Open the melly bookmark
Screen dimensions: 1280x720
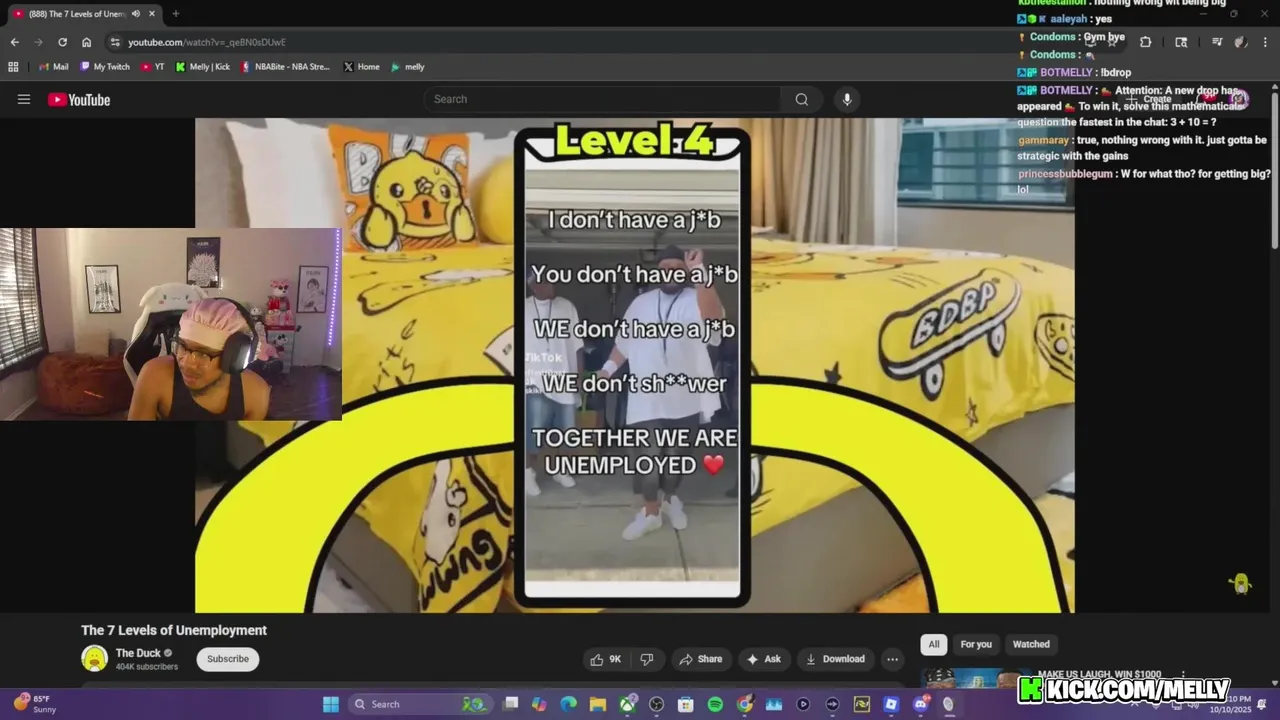coord(408,67)
